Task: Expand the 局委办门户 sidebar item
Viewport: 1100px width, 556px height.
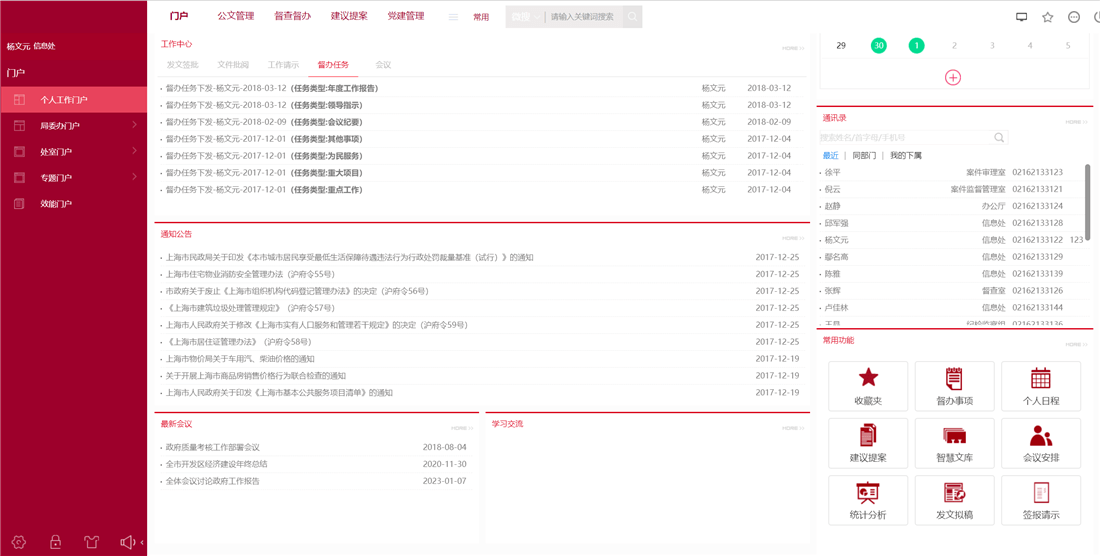Action: 73,126
